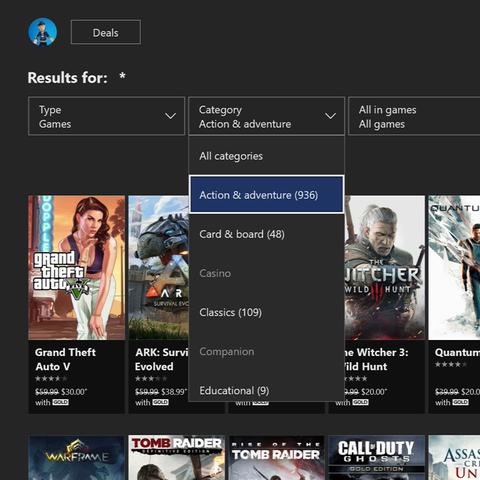Open Assassin's Creed Unity tile

tap(454, 458)
